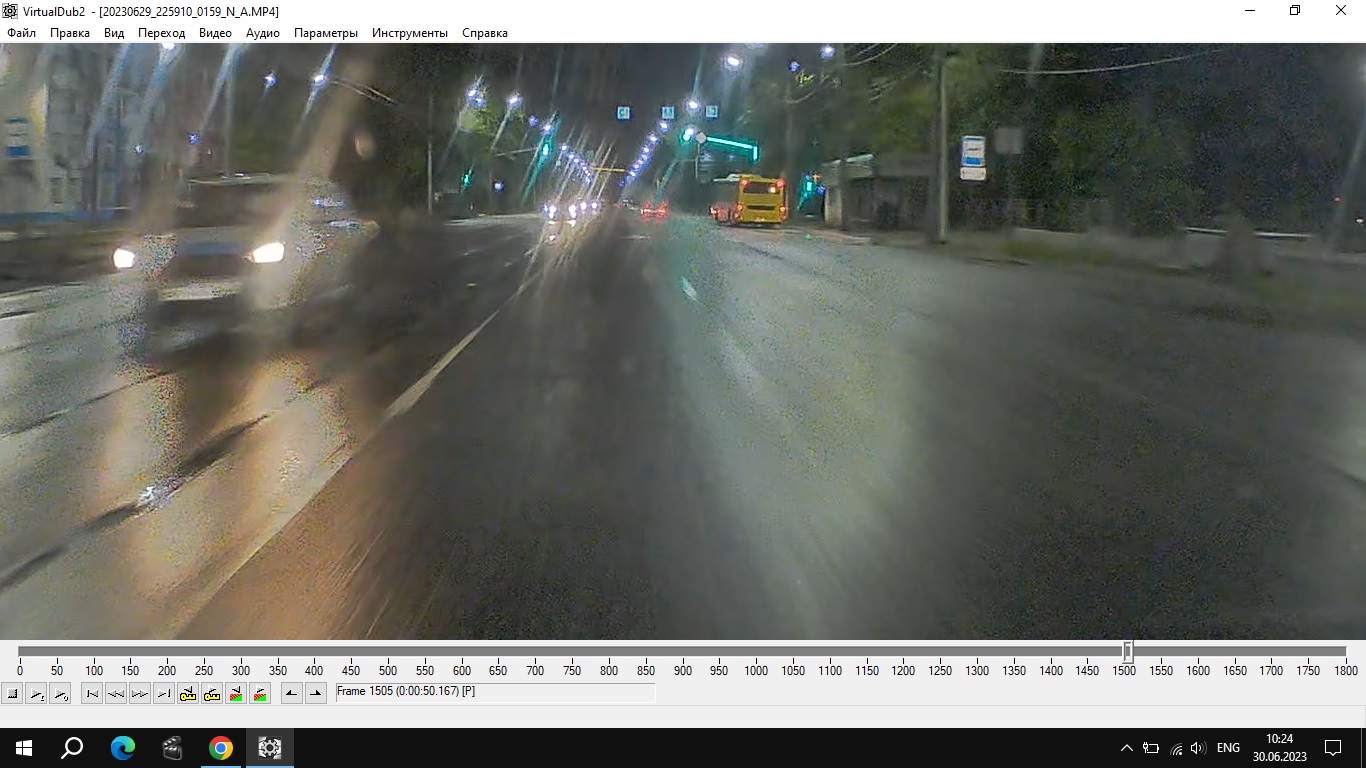This screenshot has height=768, width=1366.
Task: Click the timeline slider handle at frame 1505
Action: click(x=1127, y=651)
